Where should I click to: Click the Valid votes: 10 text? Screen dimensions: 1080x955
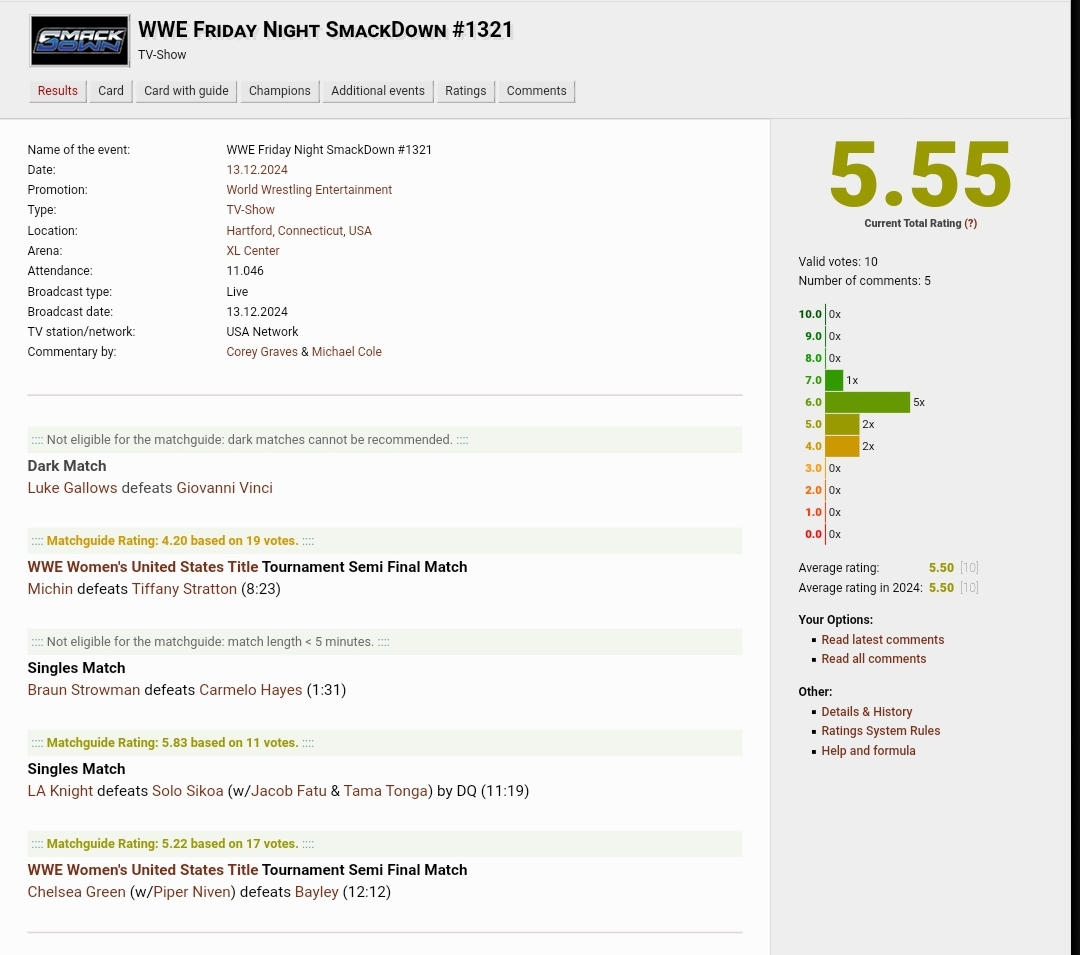838,262
